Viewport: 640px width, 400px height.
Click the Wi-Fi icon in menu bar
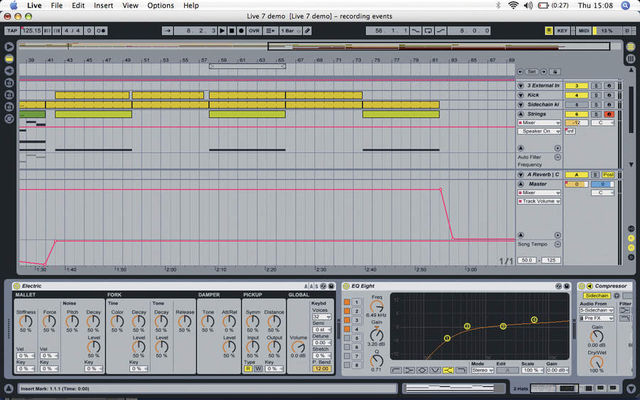pyautogui.click(x=513, y=5)
